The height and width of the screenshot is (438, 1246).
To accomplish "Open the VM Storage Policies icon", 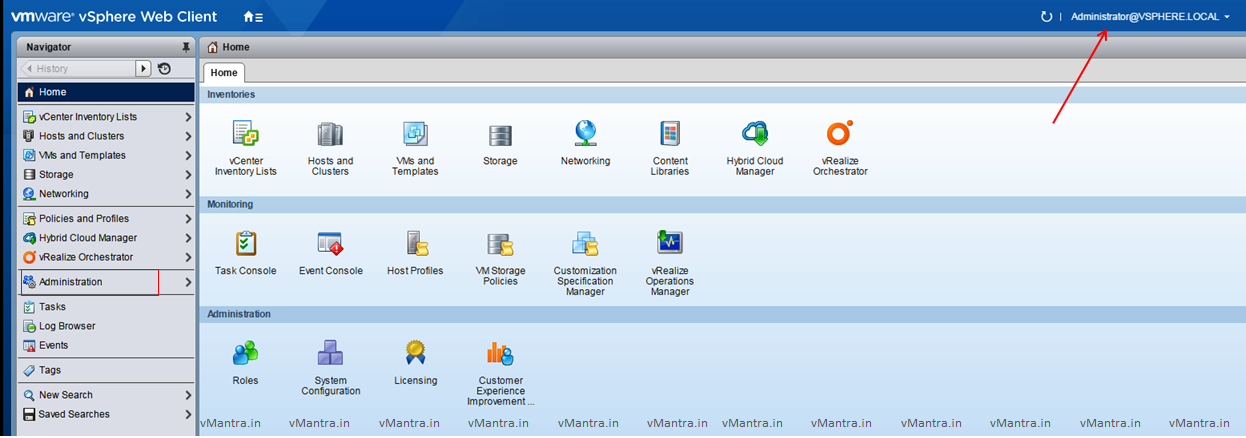I will [500, 244].
